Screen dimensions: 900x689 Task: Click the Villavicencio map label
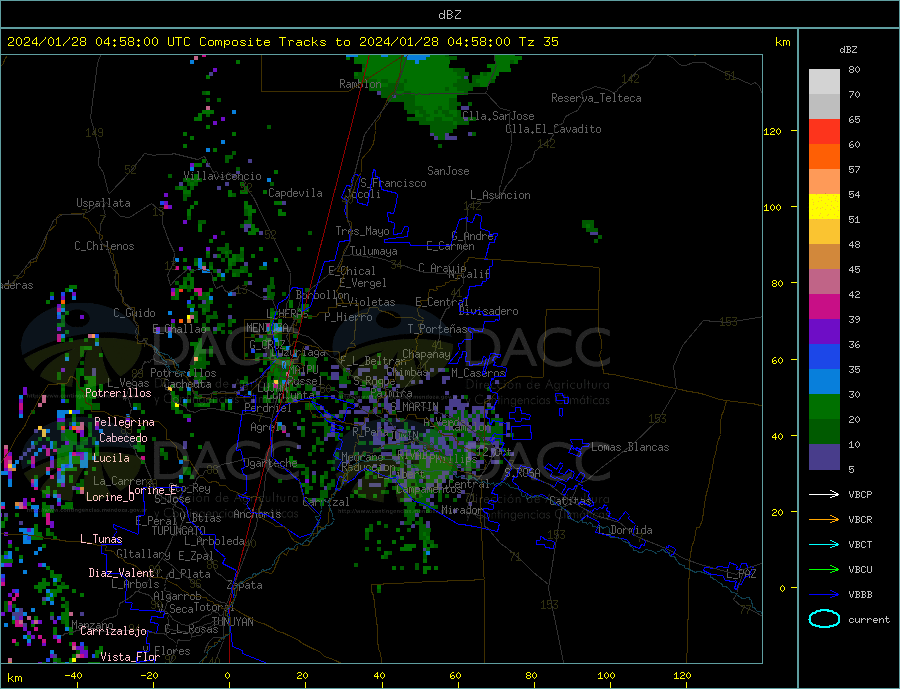(222, 176)
